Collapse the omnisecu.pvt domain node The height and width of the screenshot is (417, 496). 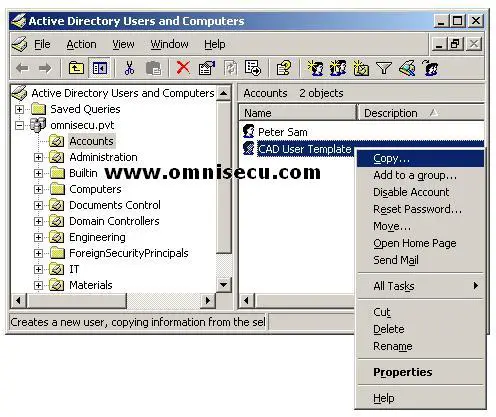tap(20, 125)
